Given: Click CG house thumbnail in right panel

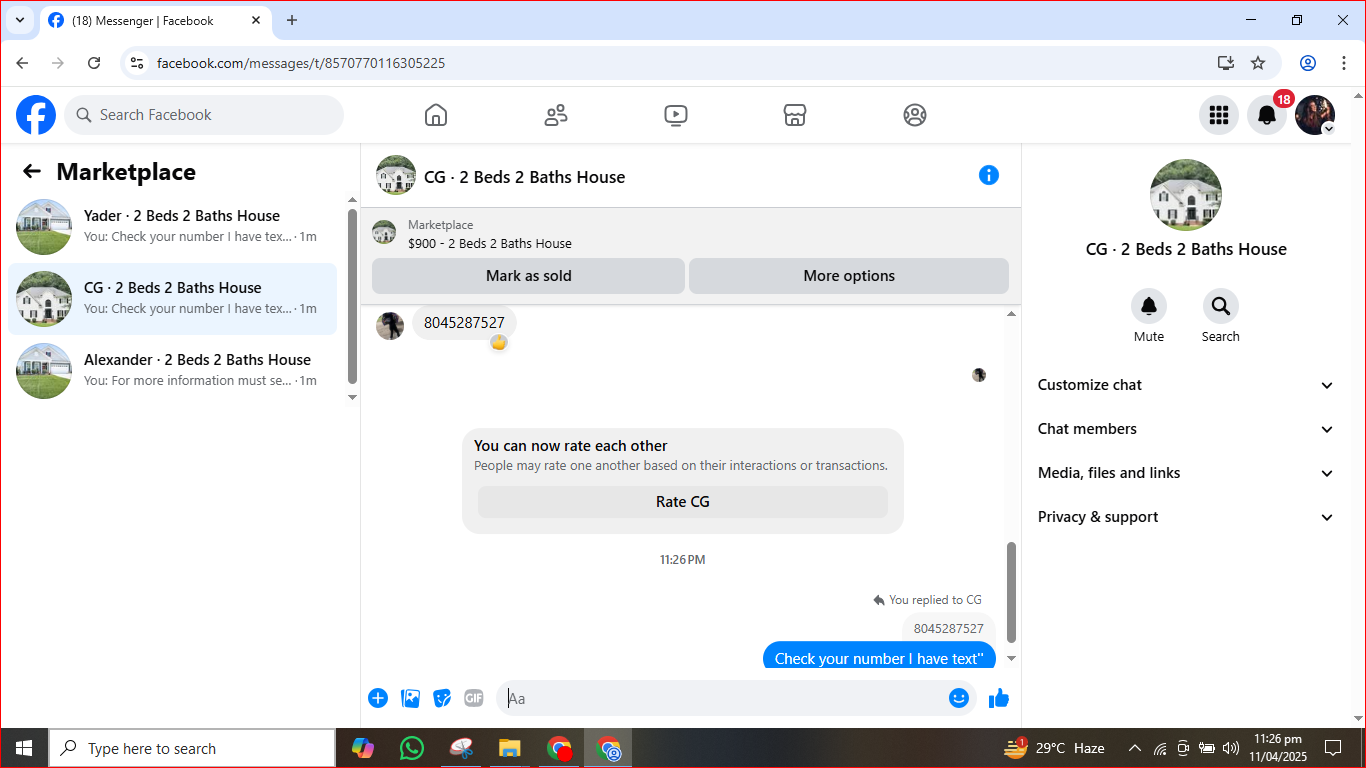Looking at the screenshot, I should [x=1186, y=195].
